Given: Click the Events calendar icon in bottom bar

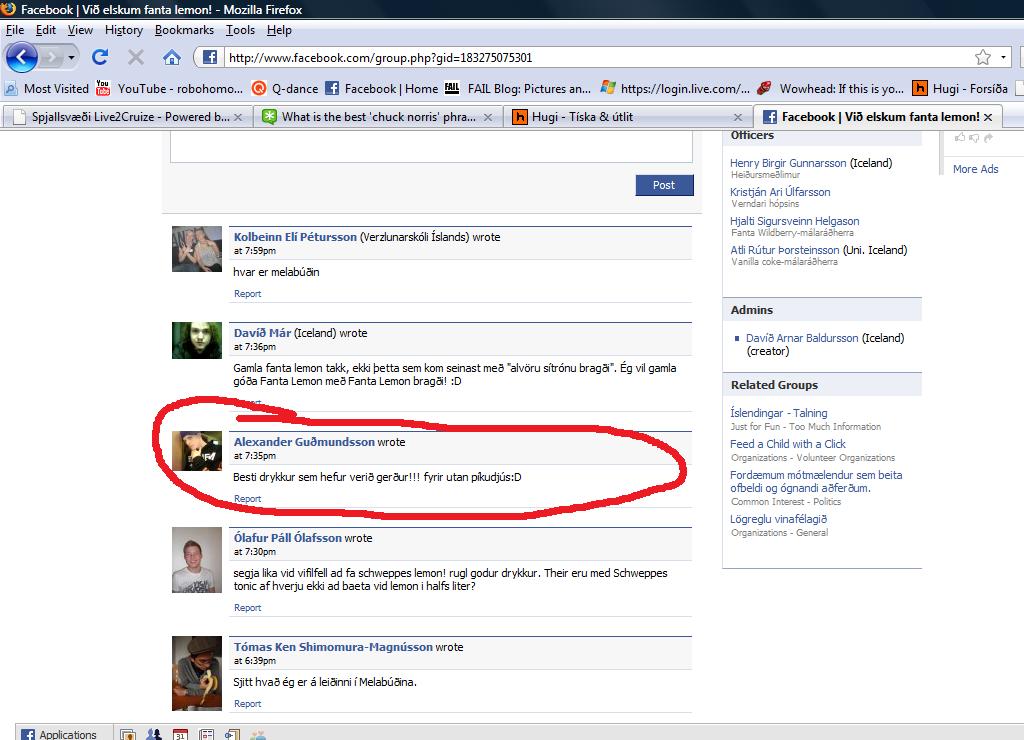Looking at the screenshot, I should click(x=180, y=735).
